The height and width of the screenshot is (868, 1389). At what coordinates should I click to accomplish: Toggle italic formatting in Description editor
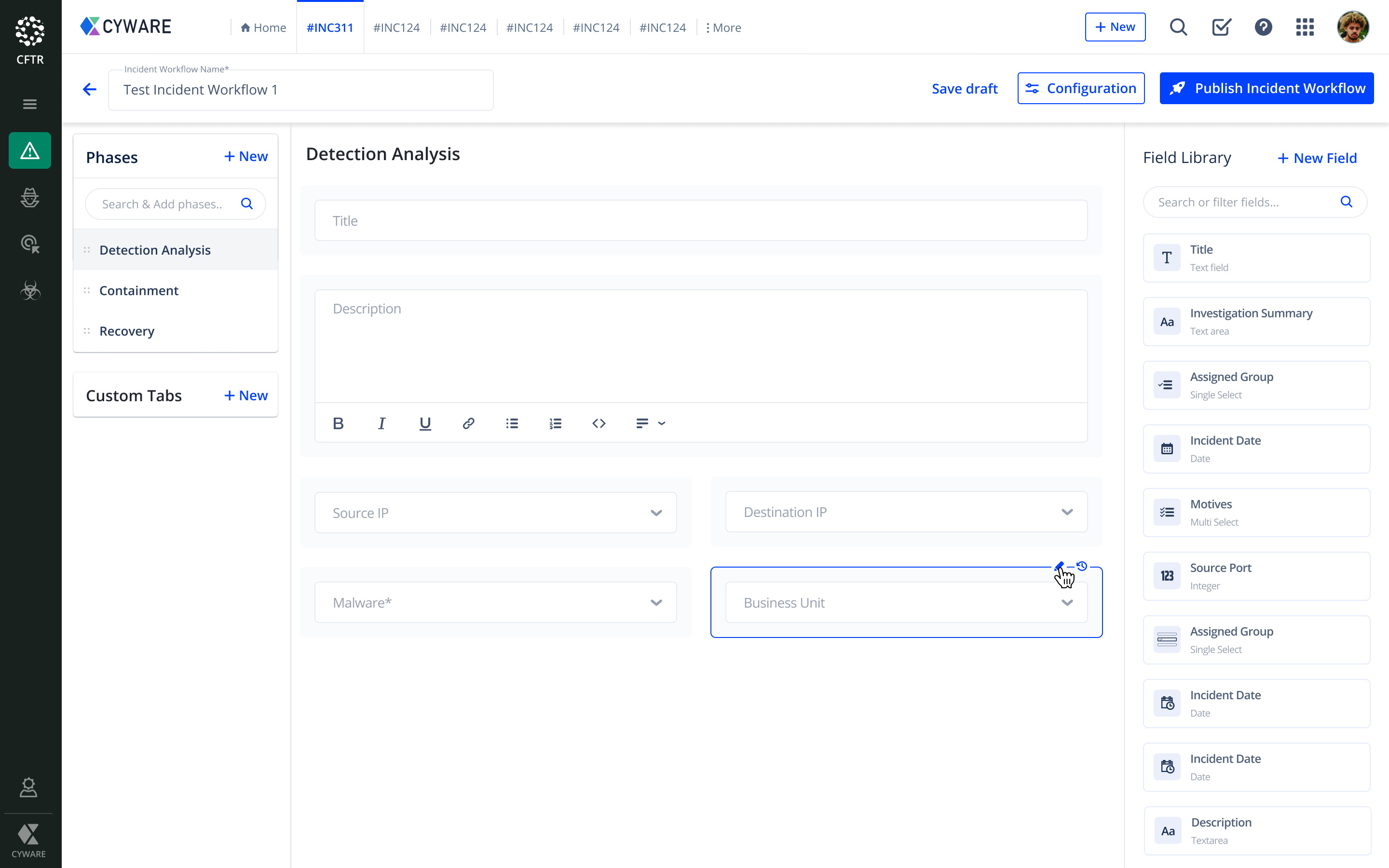pos(381,424)
